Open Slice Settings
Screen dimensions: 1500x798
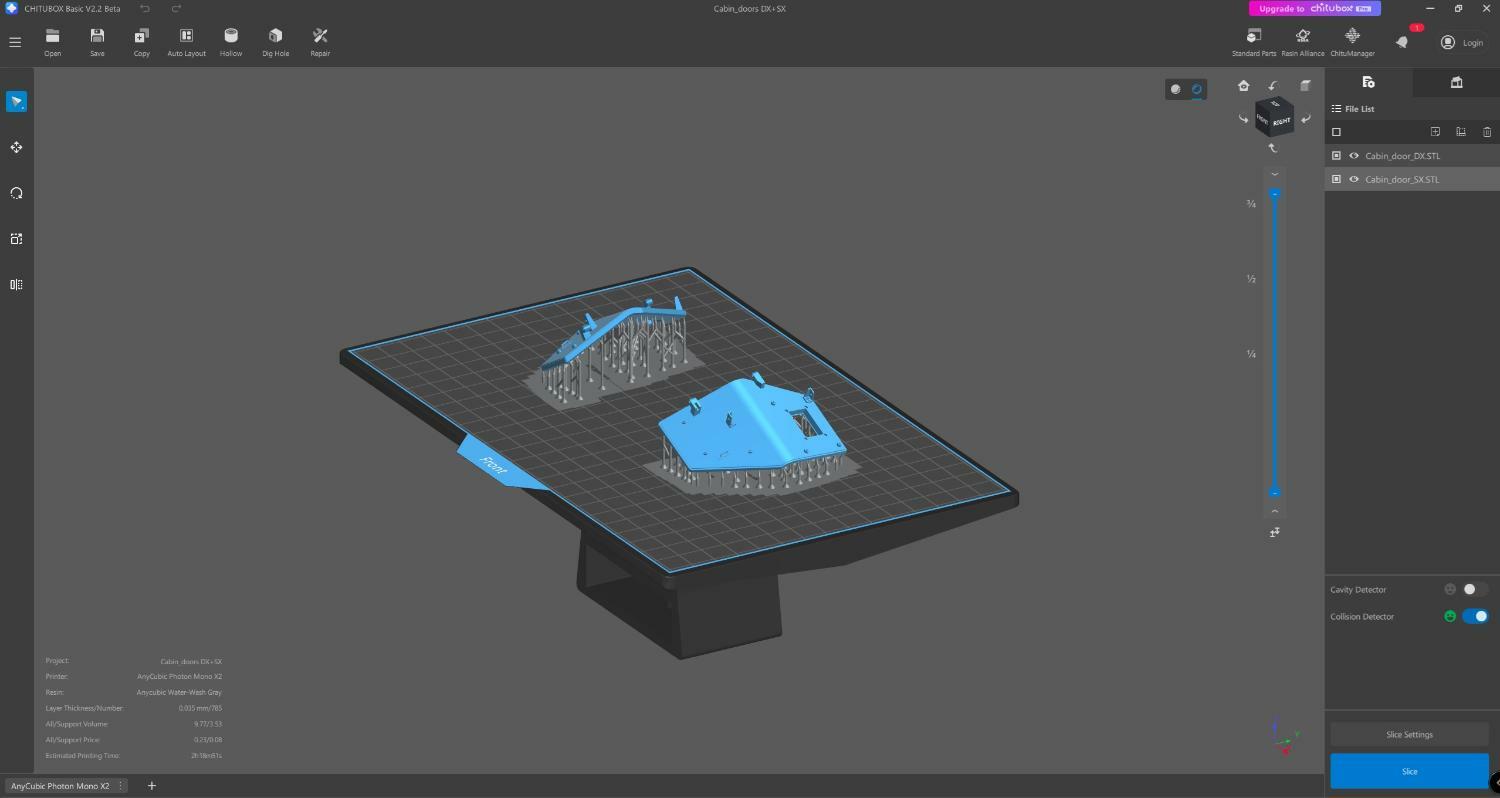pyautogui.click(x=1409, y=735)
